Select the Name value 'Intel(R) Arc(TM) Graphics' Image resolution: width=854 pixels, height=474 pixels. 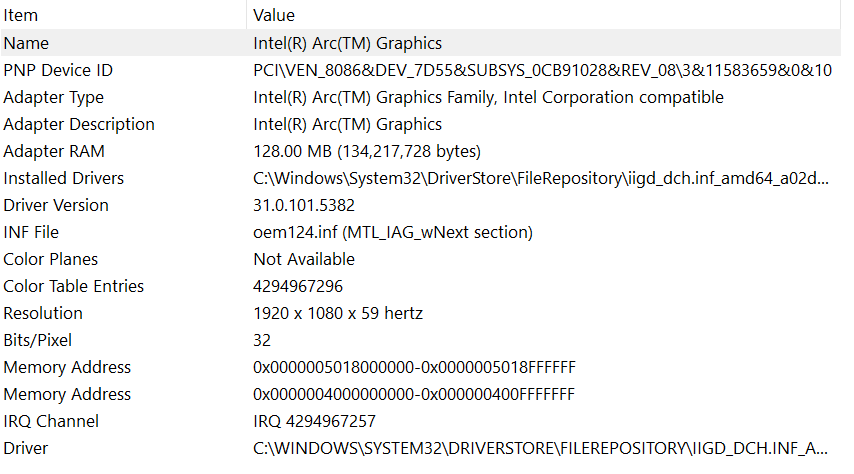click(x=347, y=43)
